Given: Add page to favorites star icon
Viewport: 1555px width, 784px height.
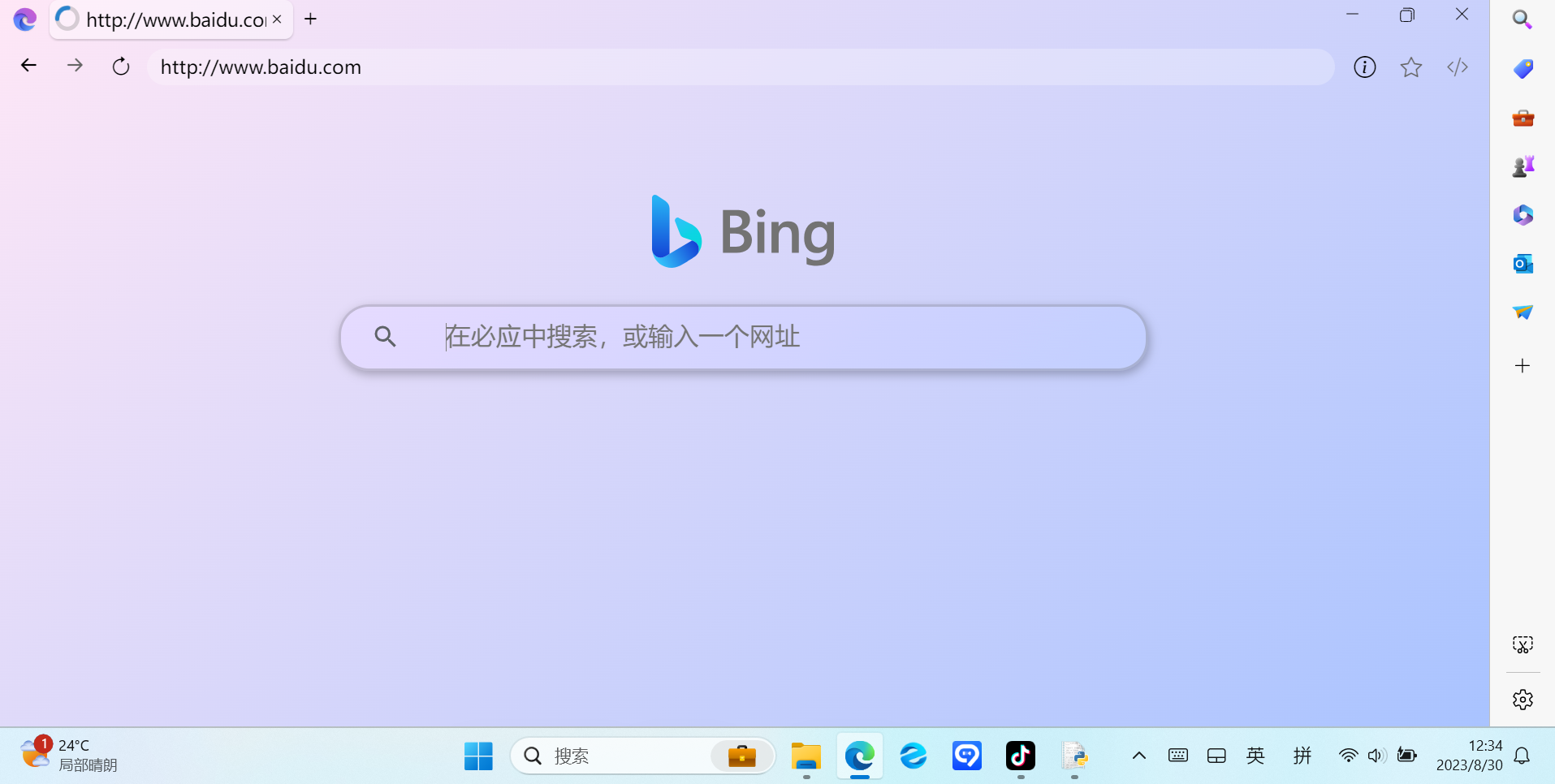Looking at the screenshot, I should 1411,67.
